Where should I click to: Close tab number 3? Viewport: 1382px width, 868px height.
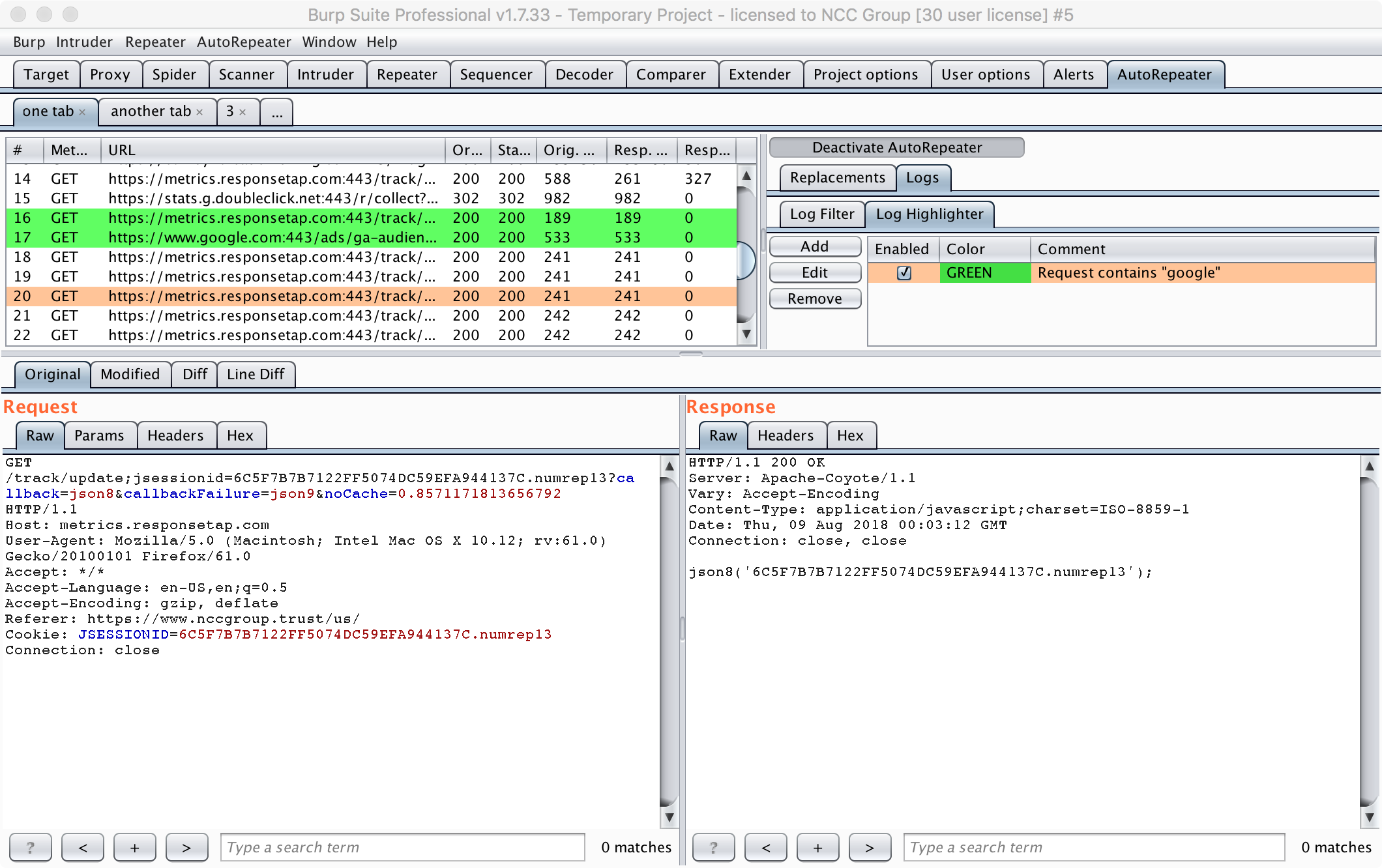pos(243,112)
